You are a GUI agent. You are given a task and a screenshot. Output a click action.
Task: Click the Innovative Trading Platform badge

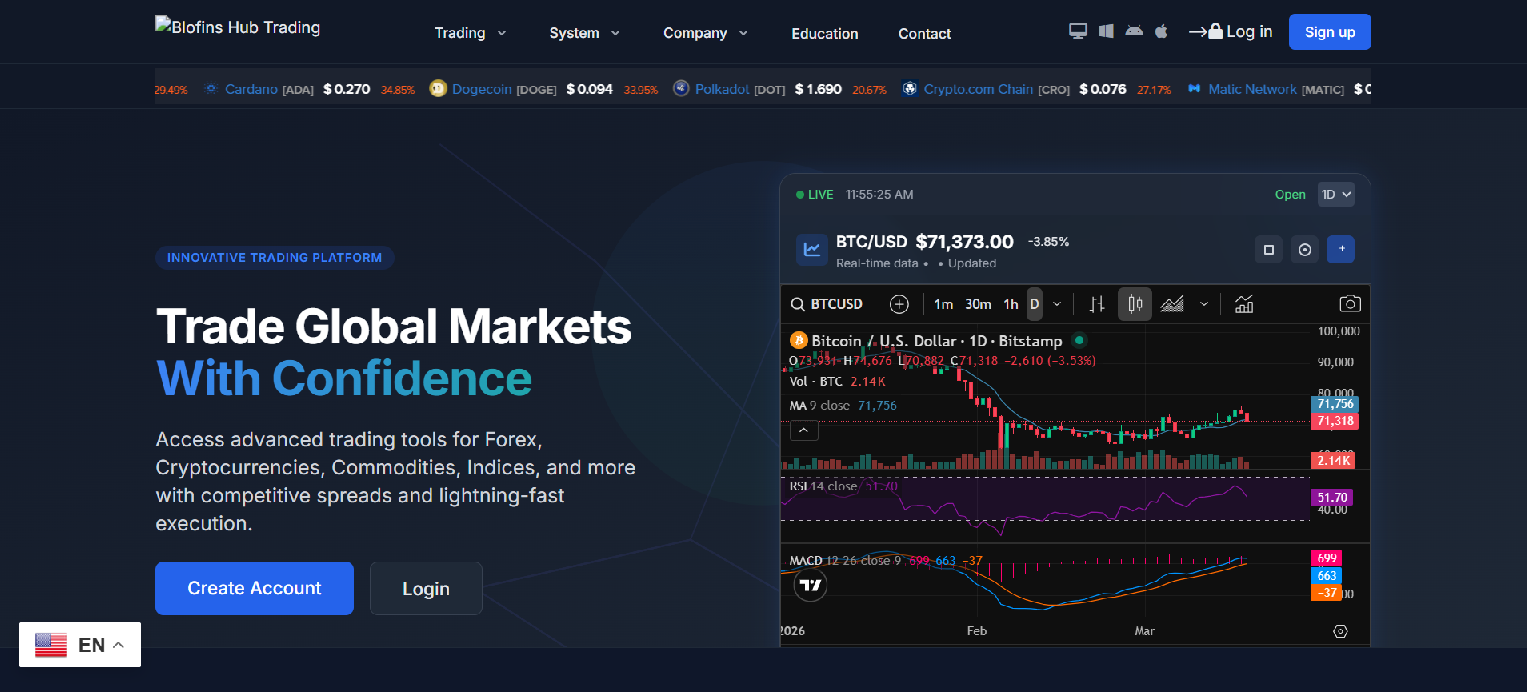pyautogui.click(x=275, y=258)
